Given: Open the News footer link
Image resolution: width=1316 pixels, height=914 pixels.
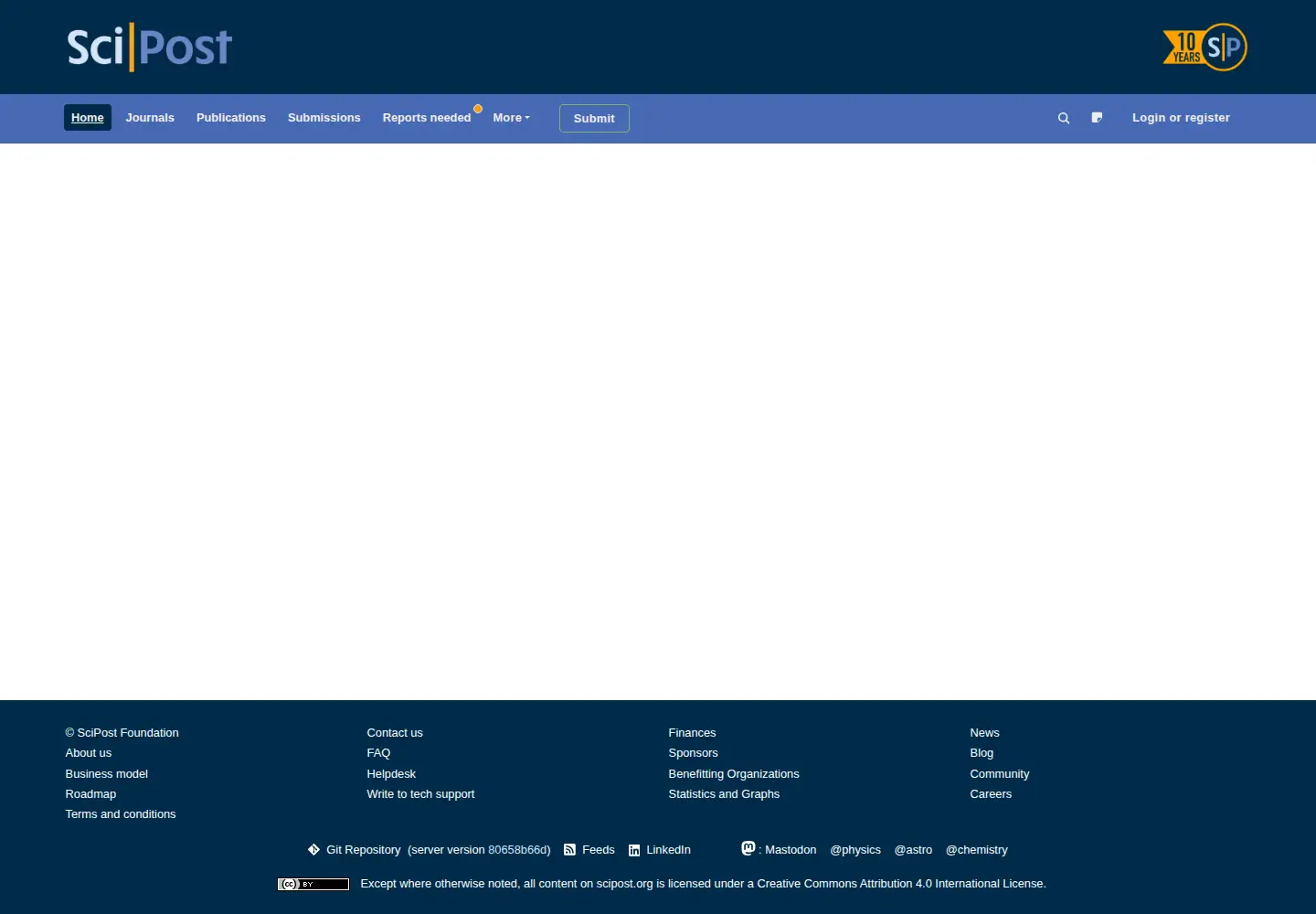Looking at the screenshot, I should coord(984,733).
